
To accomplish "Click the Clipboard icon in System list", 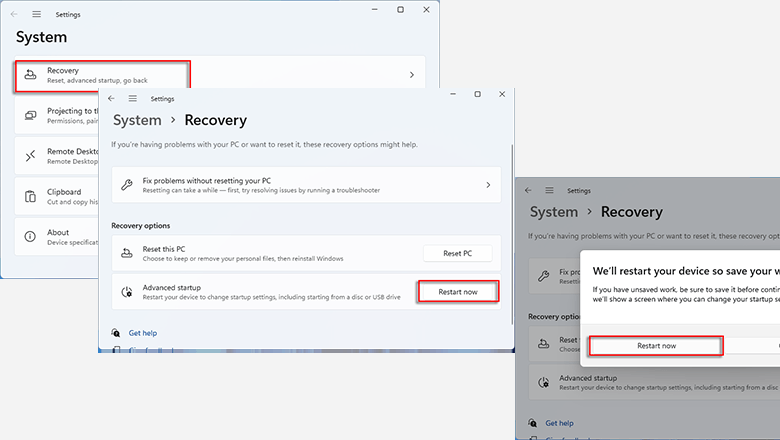I will coord(30,195).
